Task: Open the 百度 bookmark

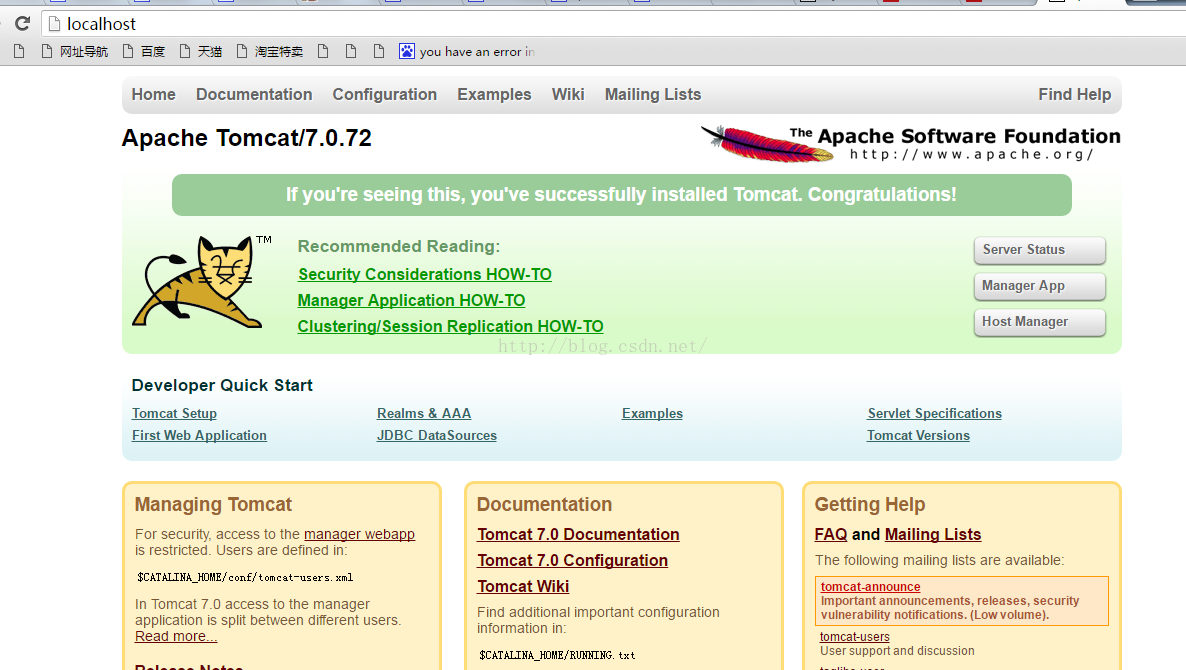Action: 144,51
